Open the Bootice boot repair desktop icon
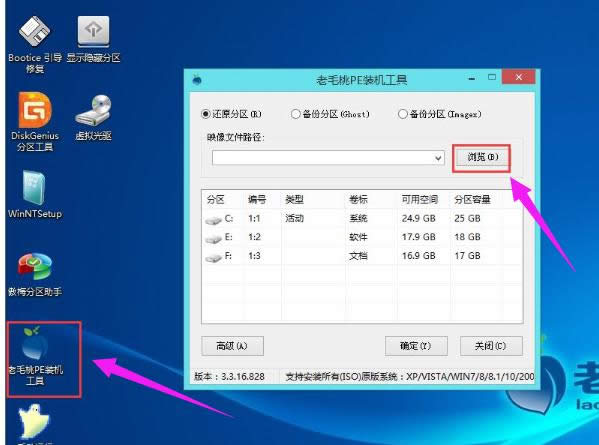The width and height of the screenshot is (599, 445). (x=34, y=44)
